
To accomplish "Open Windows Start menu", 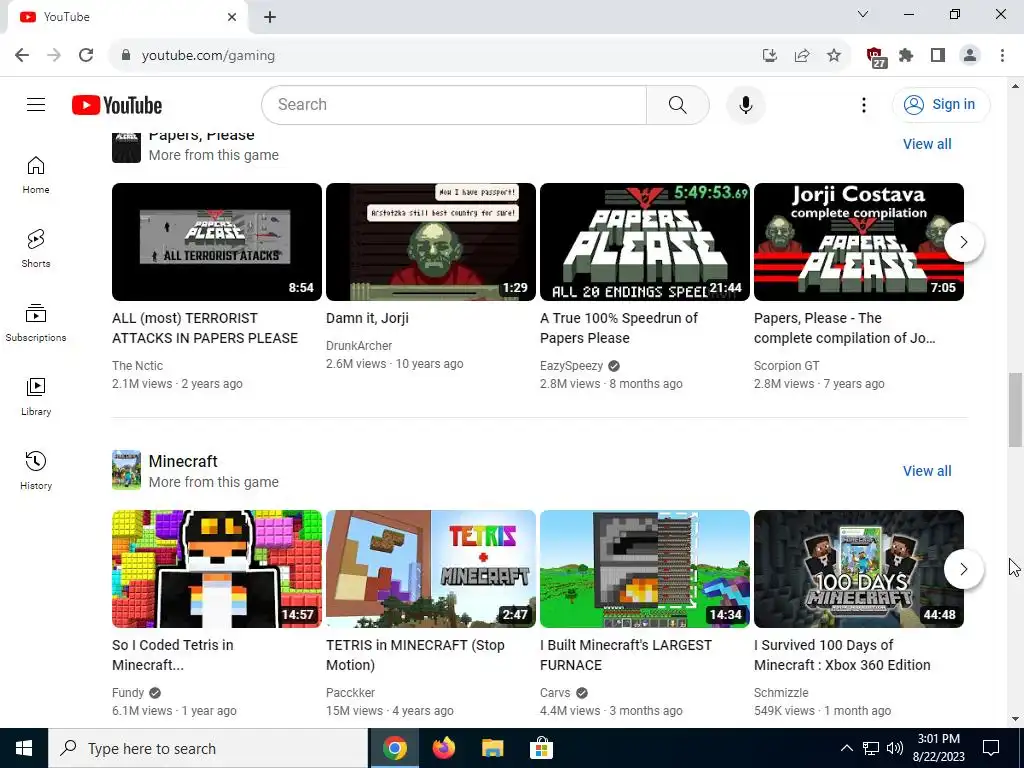I will [x=24, y=748].
